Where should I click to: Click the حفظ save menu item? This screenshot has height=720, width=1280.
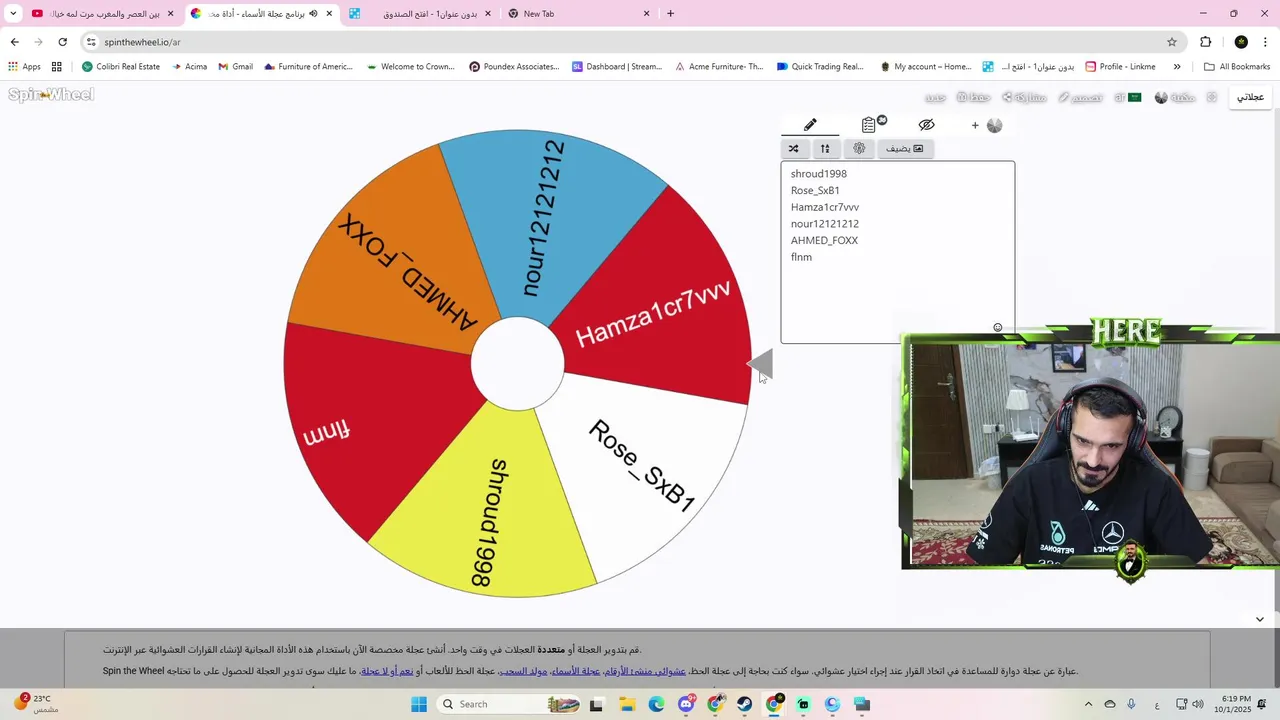click(973, 97)
